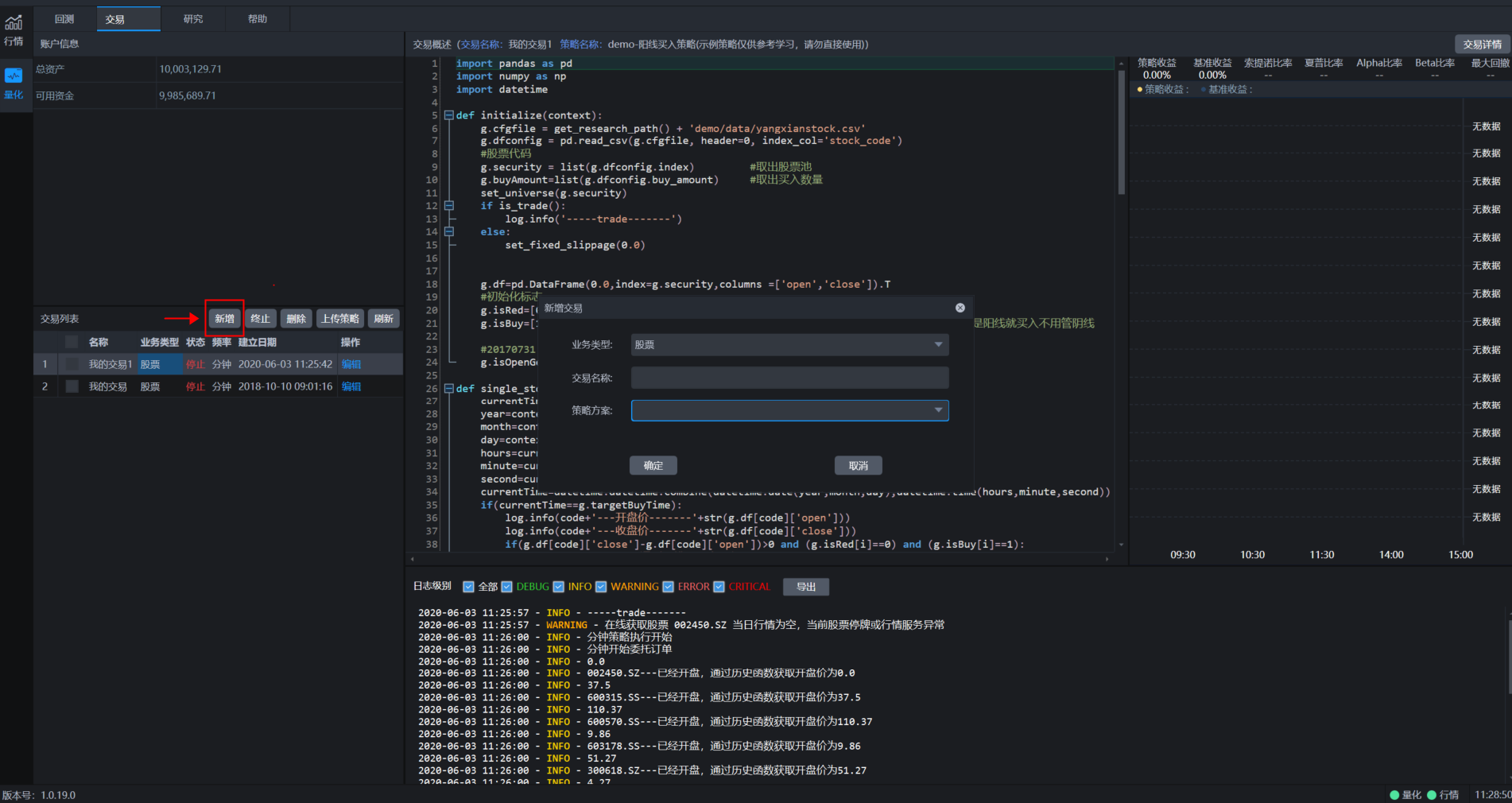The width and height of the screenshot is (1512, 803).
Task: Uncheck the DEBUG log level checkbox
Action: coord(507,587)
